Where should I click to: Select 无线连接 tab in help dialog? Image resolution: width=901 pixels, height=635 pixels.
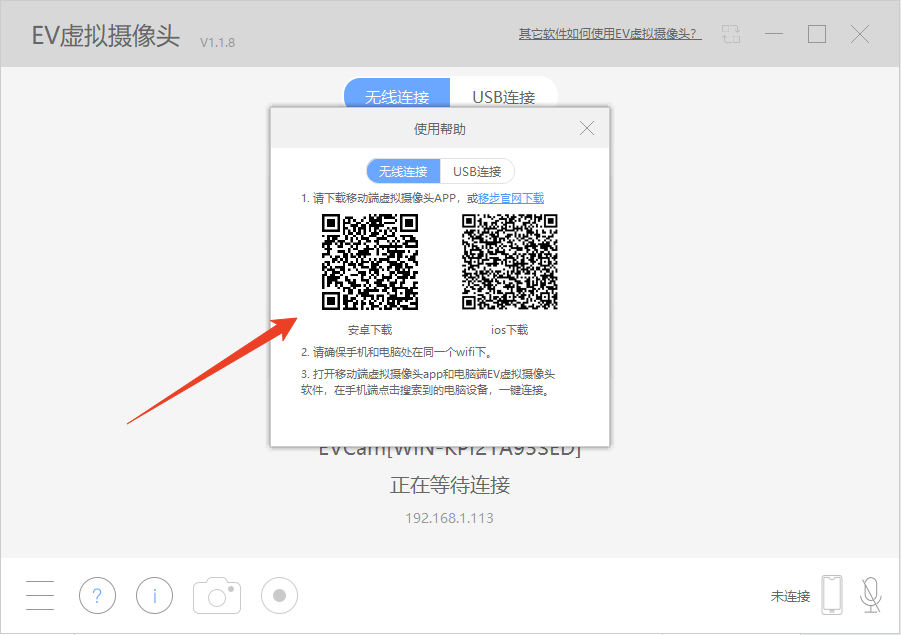403,171
